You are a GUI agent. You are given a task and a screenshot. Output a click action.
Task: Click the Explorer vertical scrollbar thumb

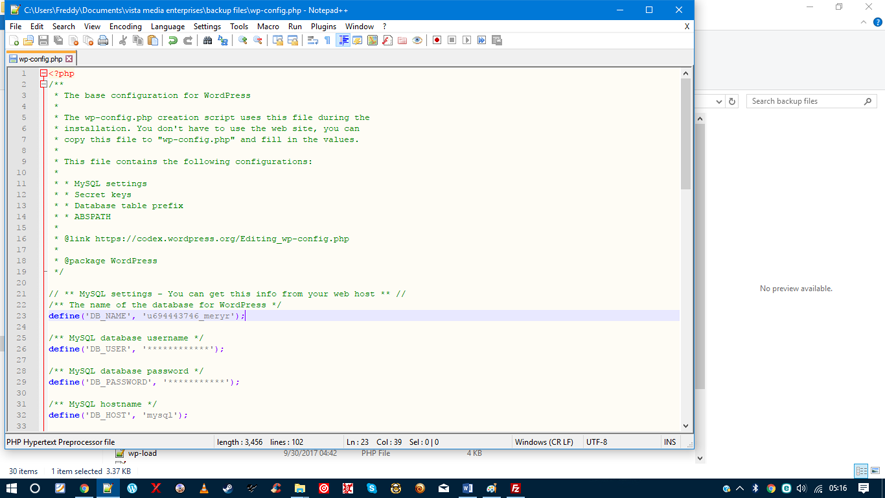pyautogui.click(x=700, y=256)
